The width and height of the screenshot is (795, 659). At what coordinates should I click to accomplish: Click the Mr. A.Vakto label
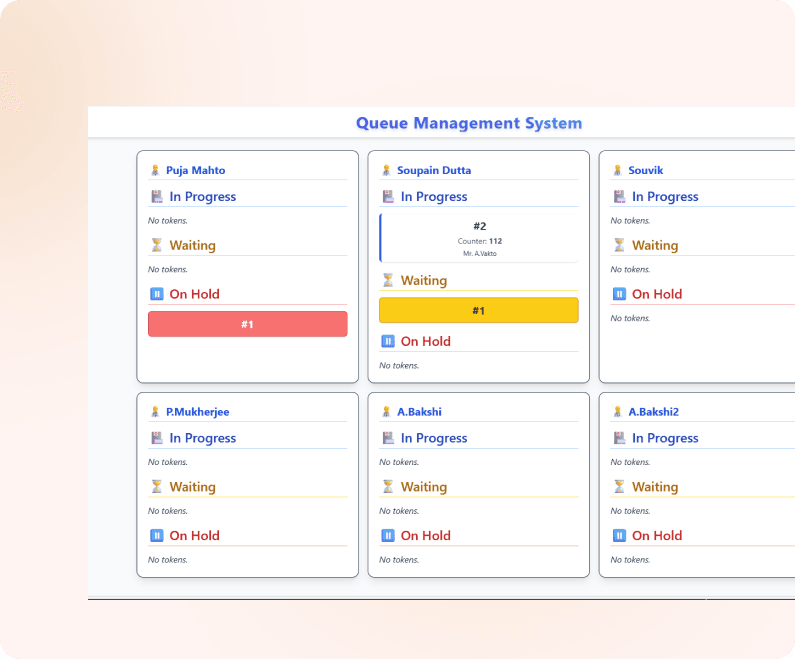[x=480, y=253]
